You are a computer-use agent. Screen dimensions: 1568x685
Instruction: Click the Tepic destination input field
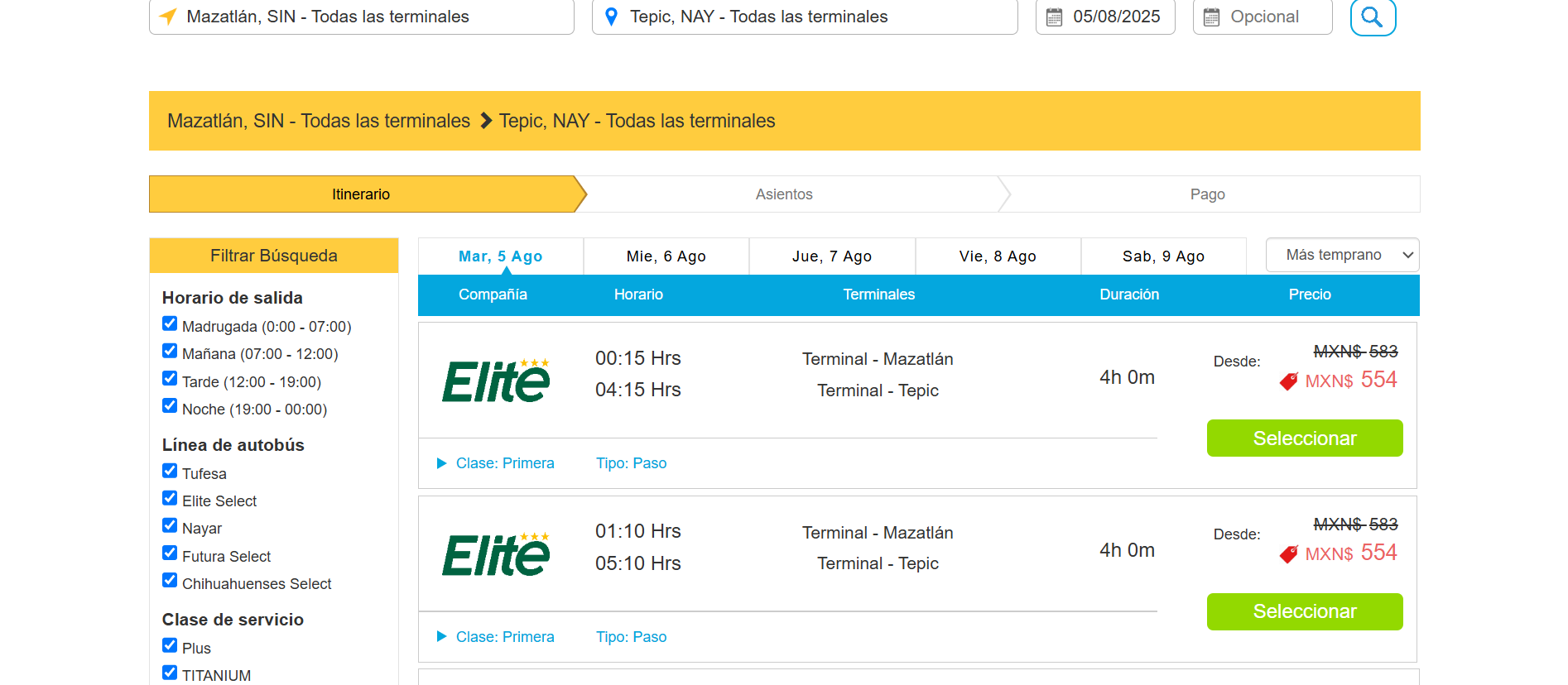[805, 17]
